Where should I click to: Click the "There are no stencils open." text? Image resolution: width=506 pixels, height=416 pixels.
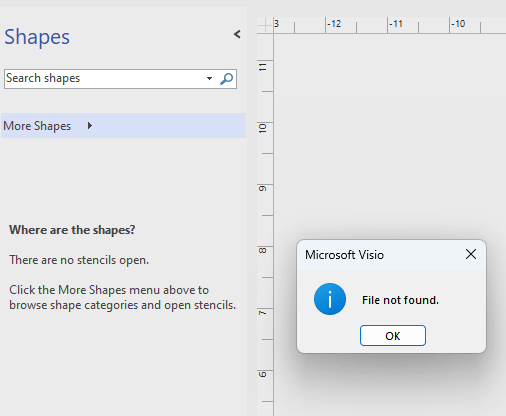(79, 260)
